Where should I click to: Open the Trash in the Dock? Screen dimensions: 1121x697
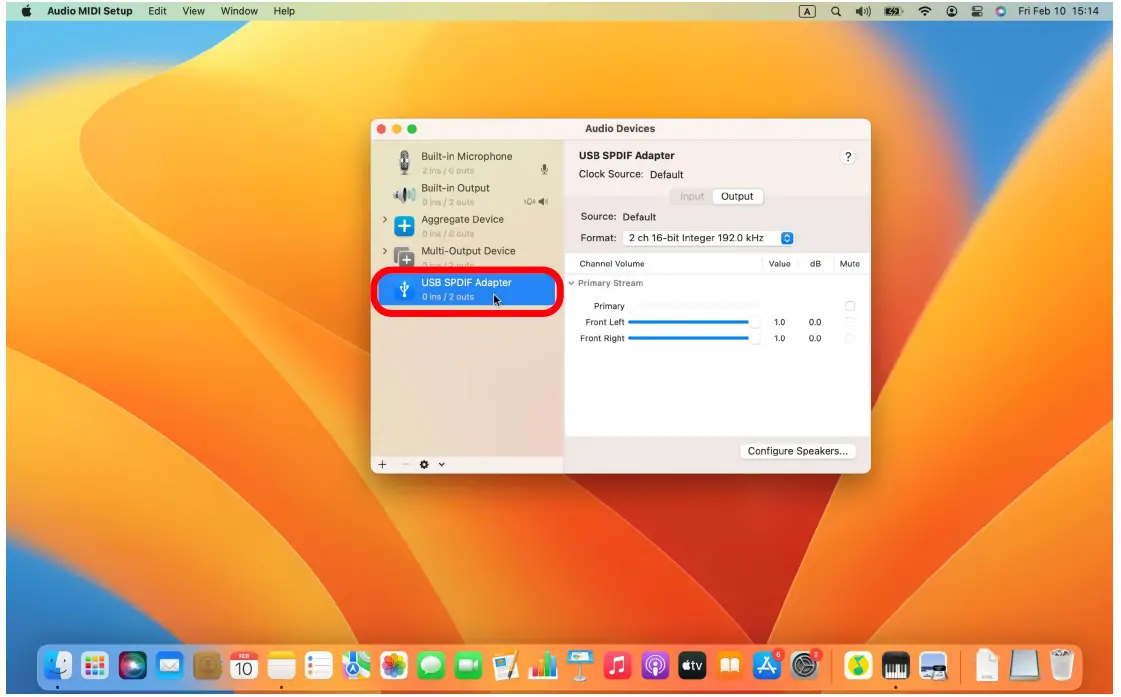1062,665
